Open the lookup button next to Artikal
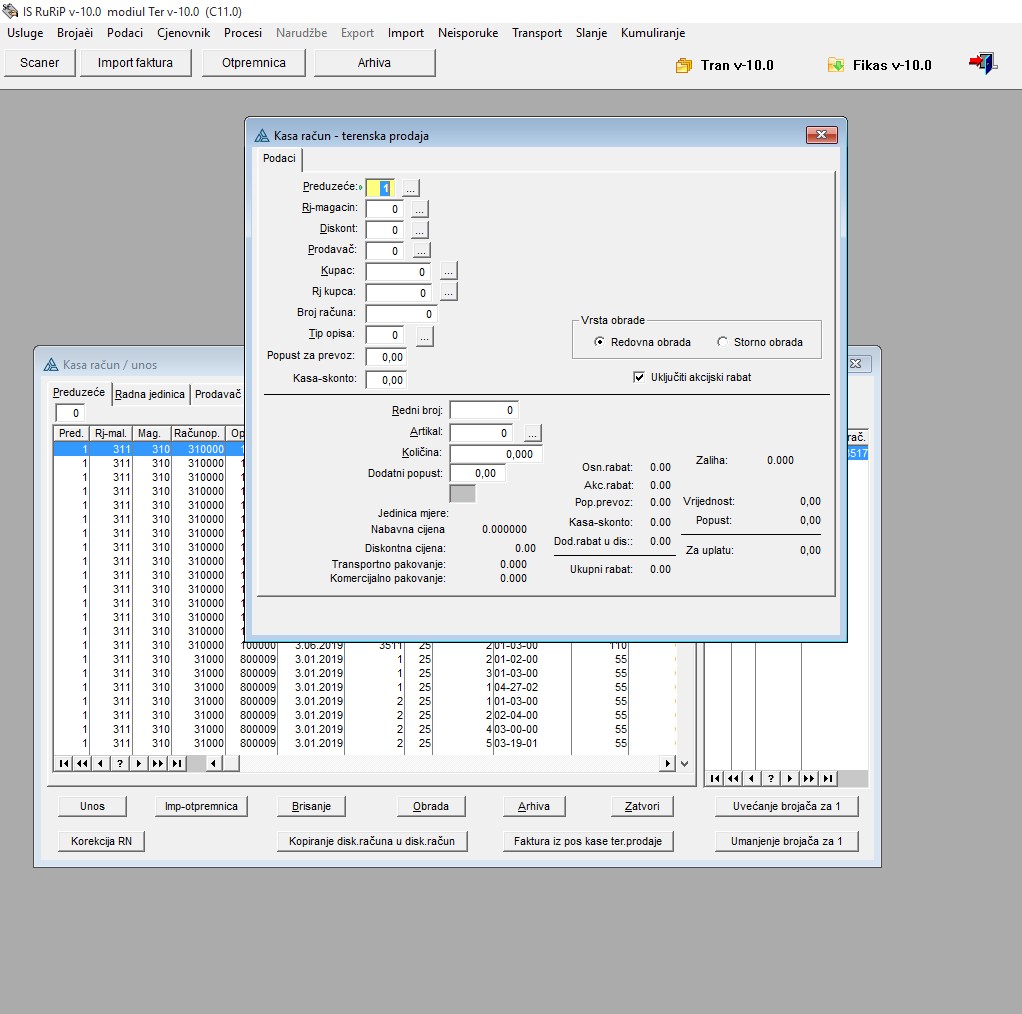The height and width of the screenshot is (1014, 1022). click(532, 433)
